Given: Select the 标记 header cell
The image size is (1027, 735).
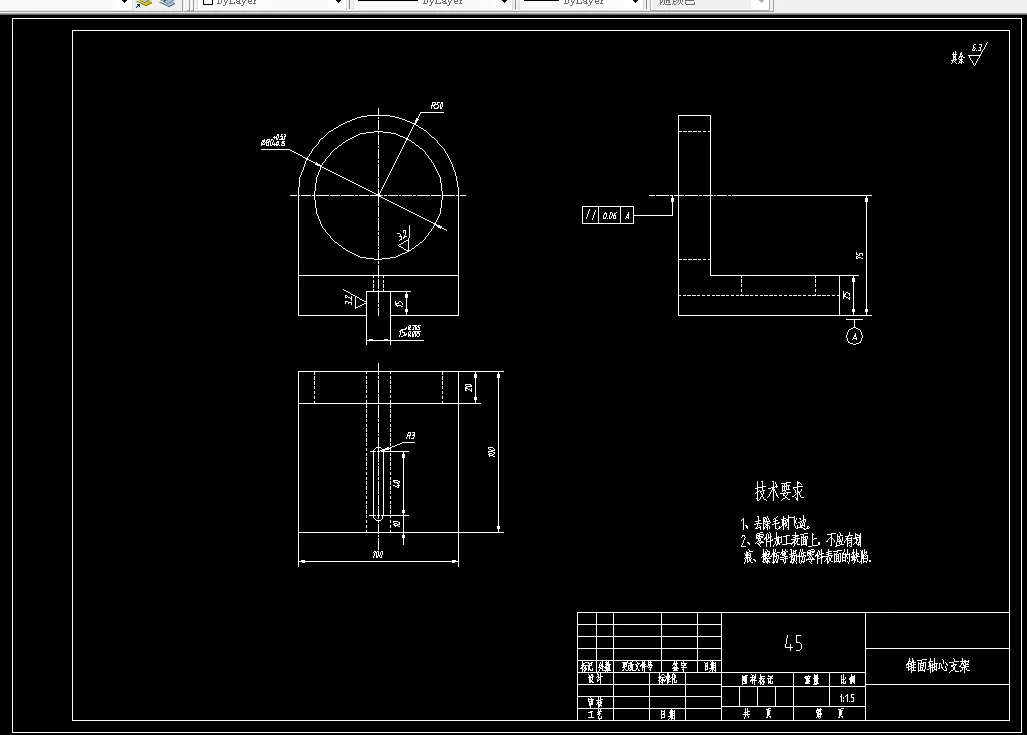Looking at the screenshot, I should (587, 666).
